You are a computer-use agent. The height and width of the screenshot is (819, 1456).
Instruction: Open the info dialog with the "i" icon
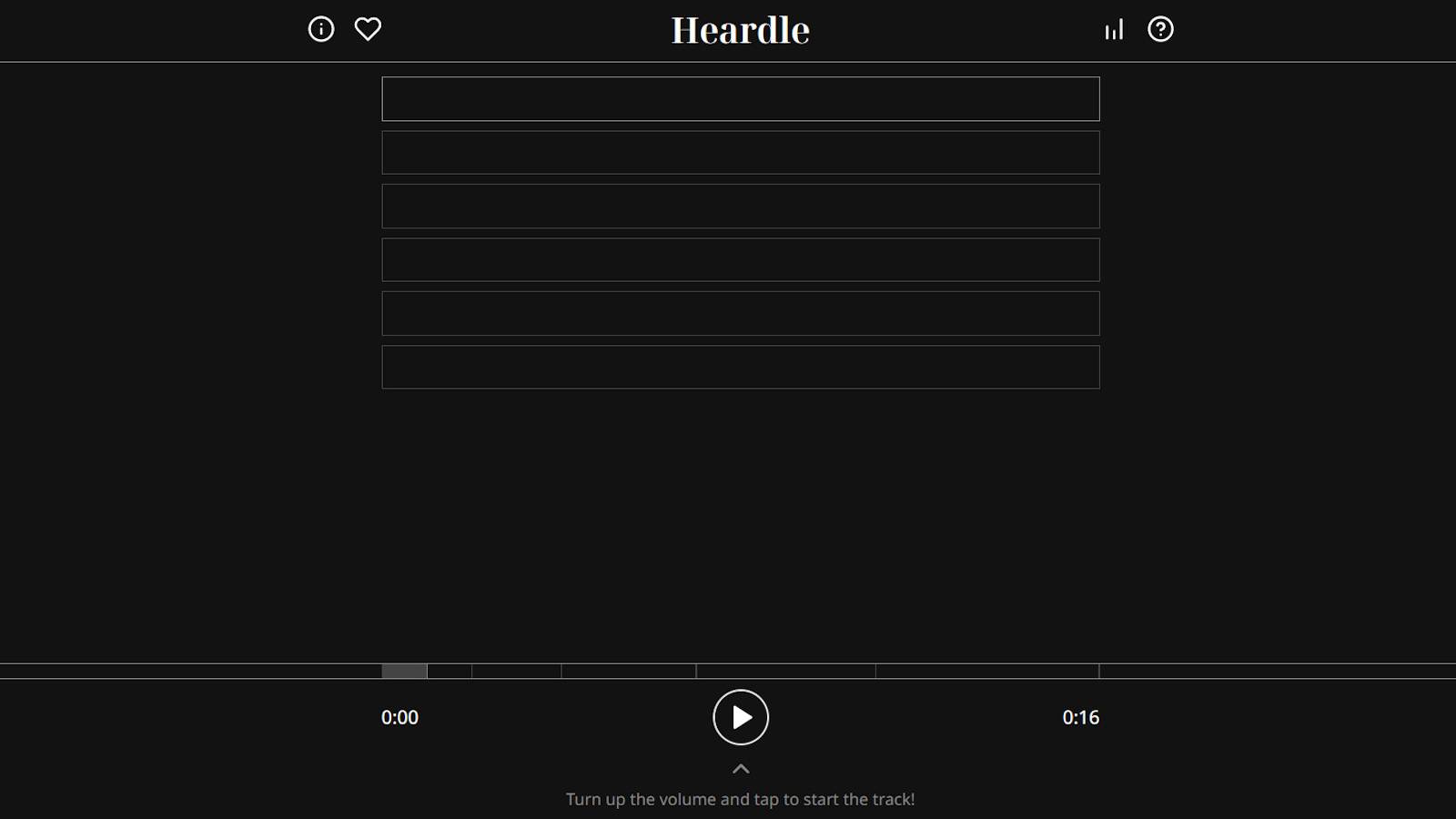(x=320, y=29)
